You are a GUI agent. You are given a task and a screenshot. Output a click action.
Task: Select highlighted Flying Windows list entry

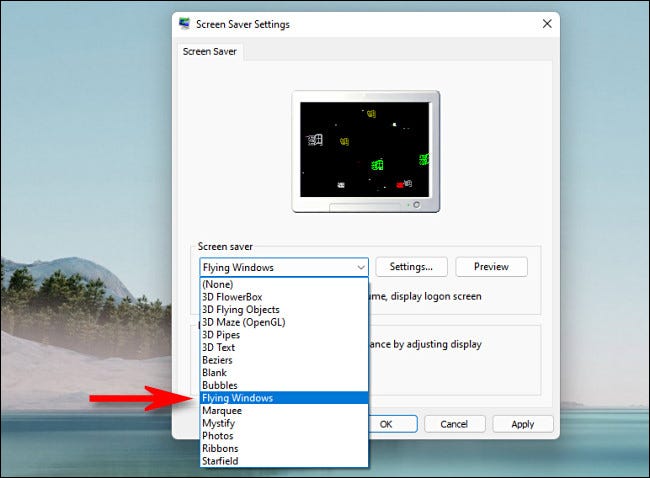[x=284, y=398]
